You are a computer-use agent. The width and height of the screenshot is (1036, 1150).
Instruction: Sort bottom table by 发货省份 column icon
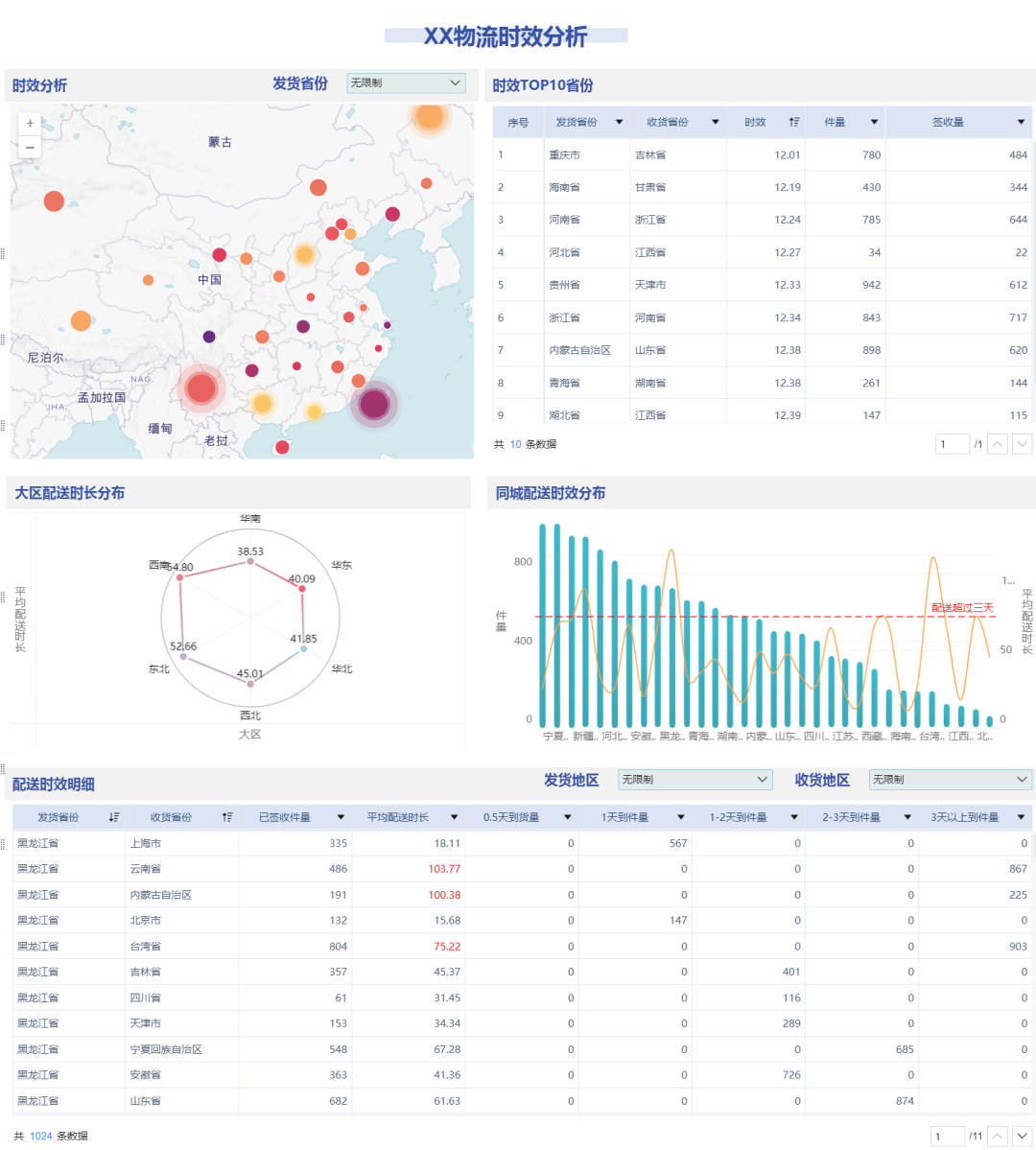coord(114,817)
